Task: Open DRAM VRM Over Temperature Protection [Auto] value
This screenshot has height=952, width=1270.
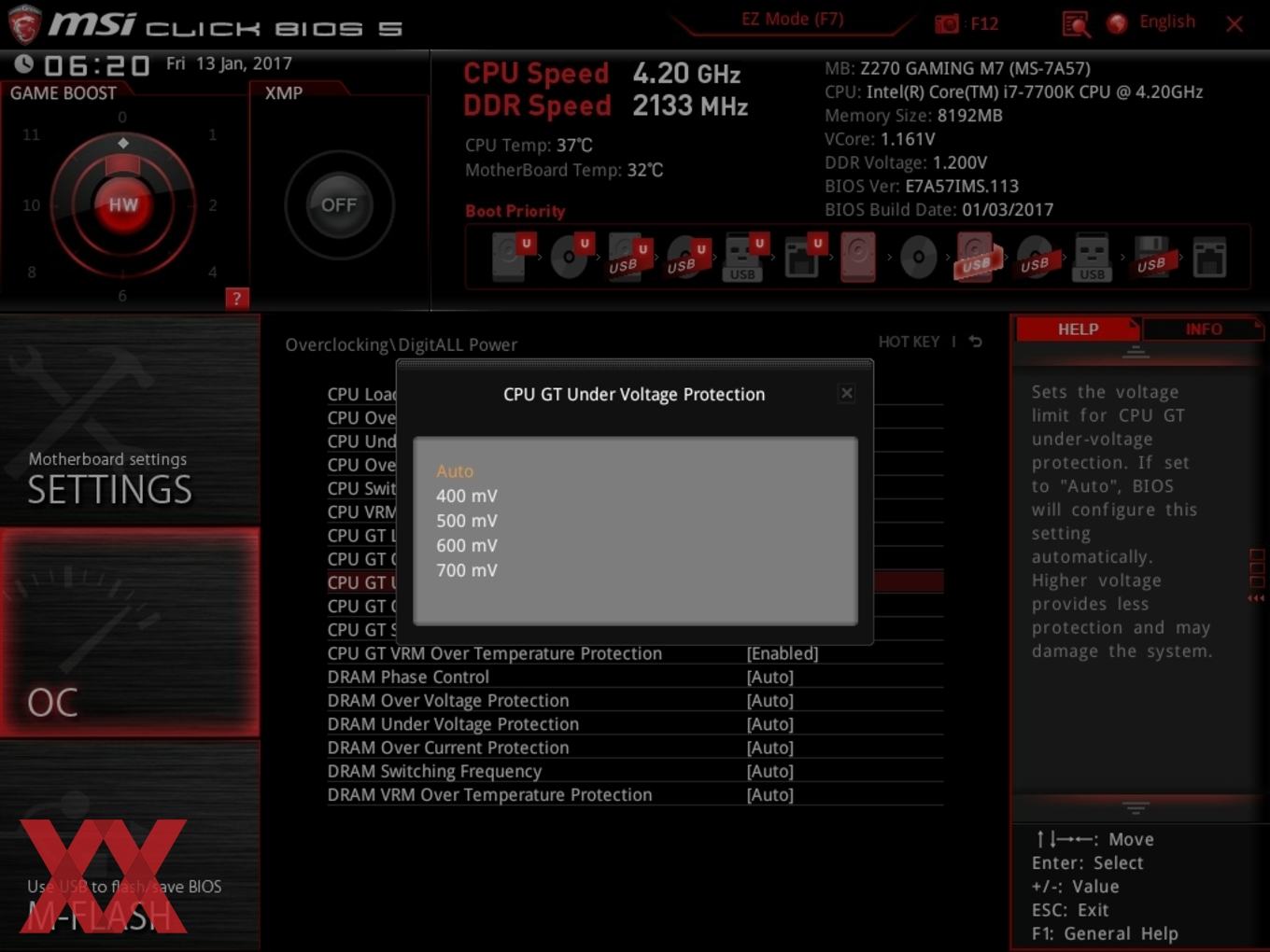Action: click(x=770, y=794)
